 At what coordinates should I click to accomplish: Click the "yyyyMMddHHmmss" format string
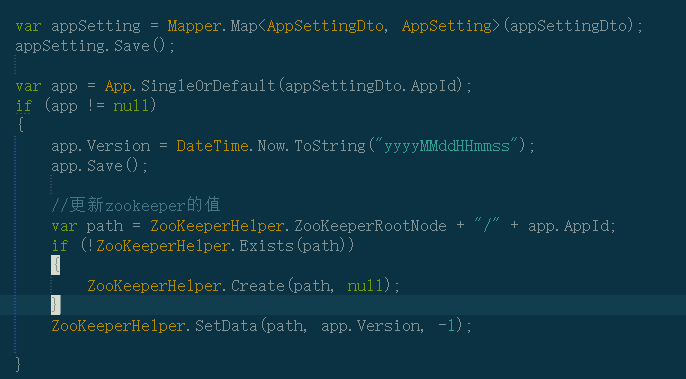click(x=447, y=146)
